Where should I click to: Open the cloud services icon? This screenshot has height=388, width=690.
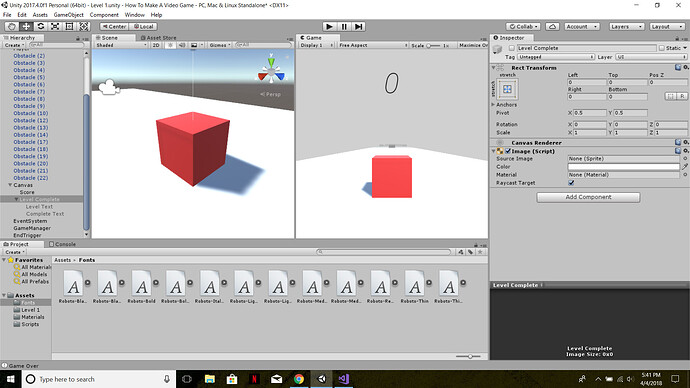(x=552, y=26)
